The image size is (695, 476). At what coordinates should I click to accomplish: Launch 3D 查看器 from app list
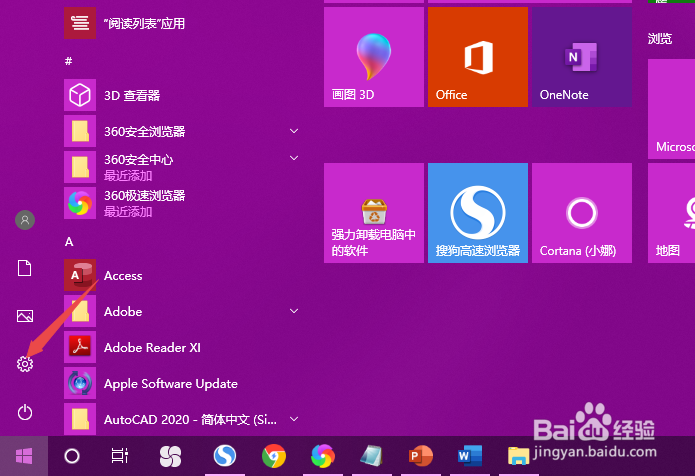(x=182, y=95)
